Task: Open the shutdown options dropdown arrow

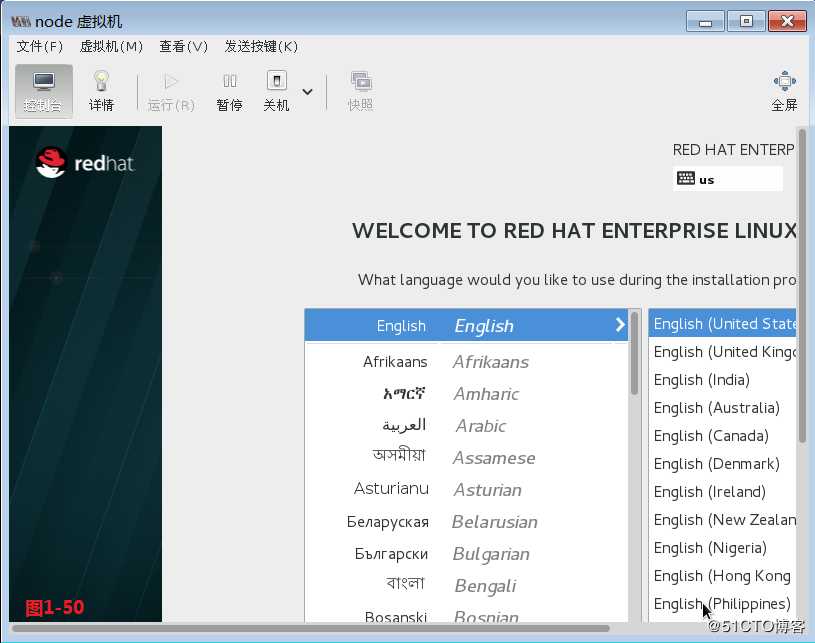Action: pyautogui.click(x=307, y=92)
